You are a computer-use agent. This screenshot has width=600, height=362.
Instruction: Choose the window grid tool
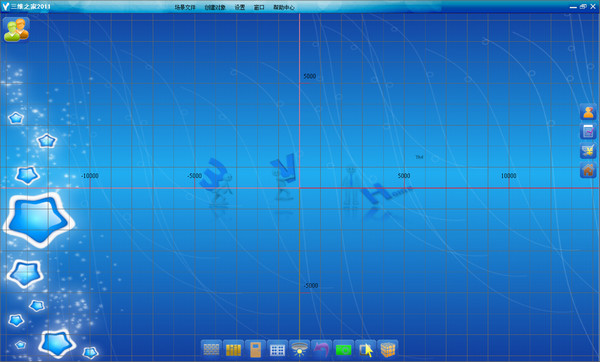coord(277,349)
